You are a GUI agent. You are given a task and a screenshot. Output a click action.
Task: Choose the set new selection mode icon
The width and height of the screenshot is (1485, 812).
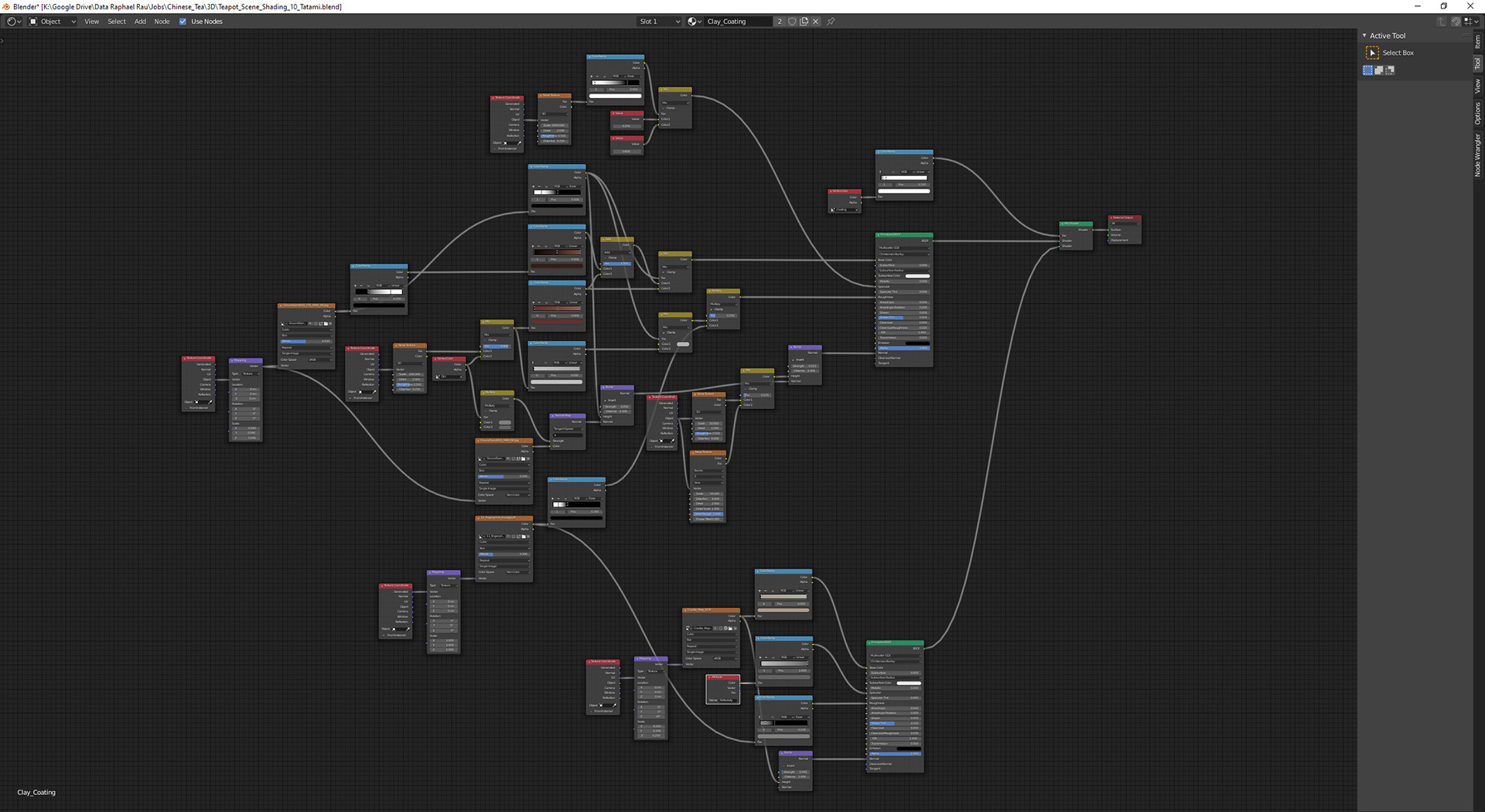coord(1367,70)
